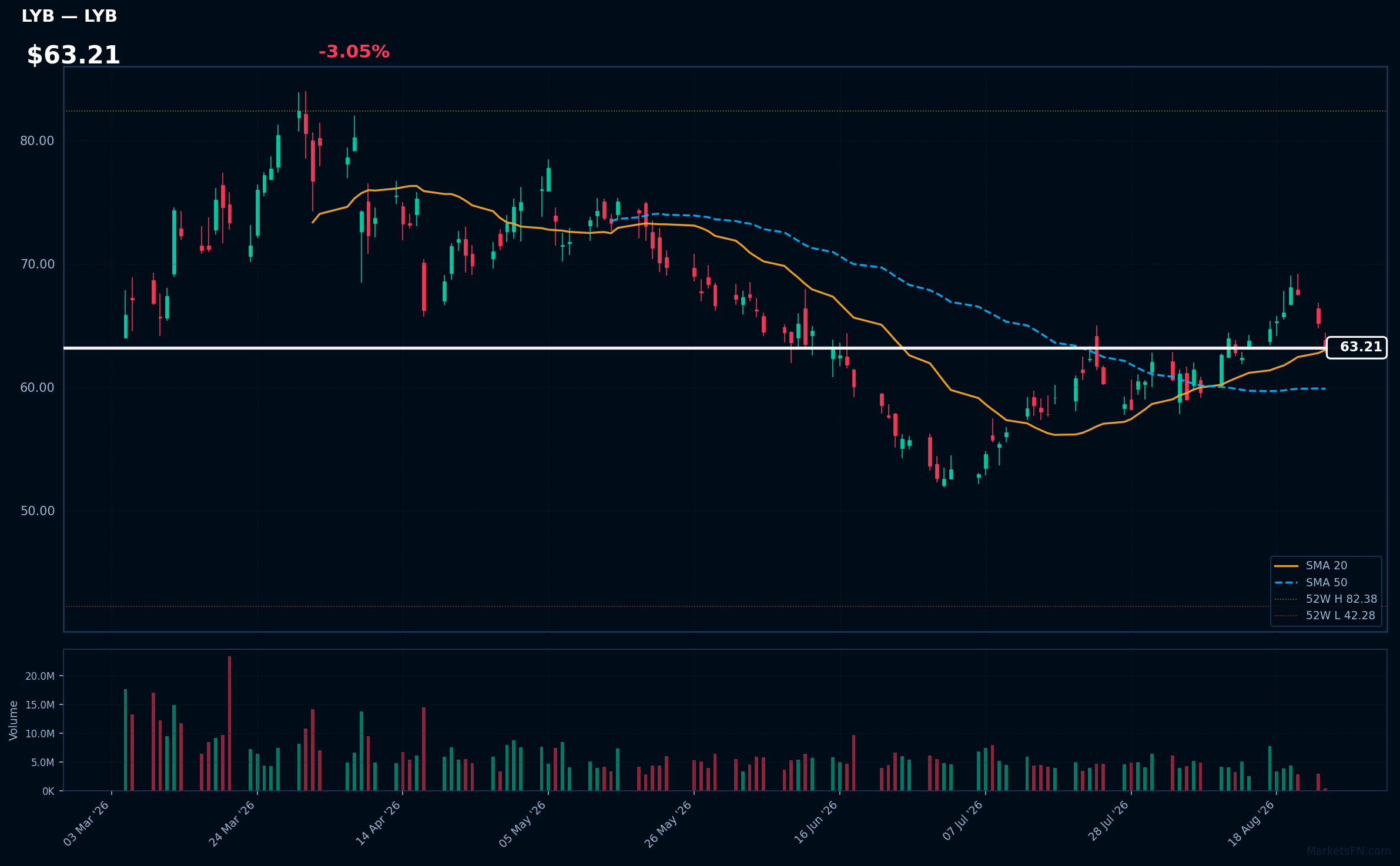Click the 20.0M volume axis label
Viewport: 1400px width, 866px height.
tap(40, 676)
